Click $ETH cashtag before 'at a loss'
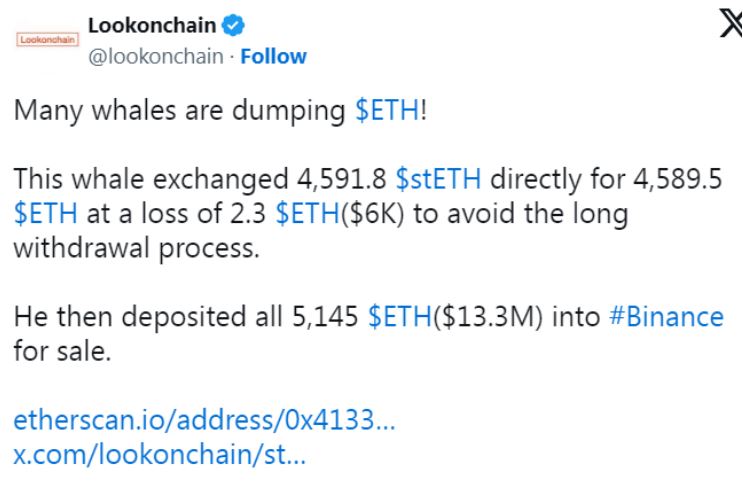 click(x=45, y=213)
